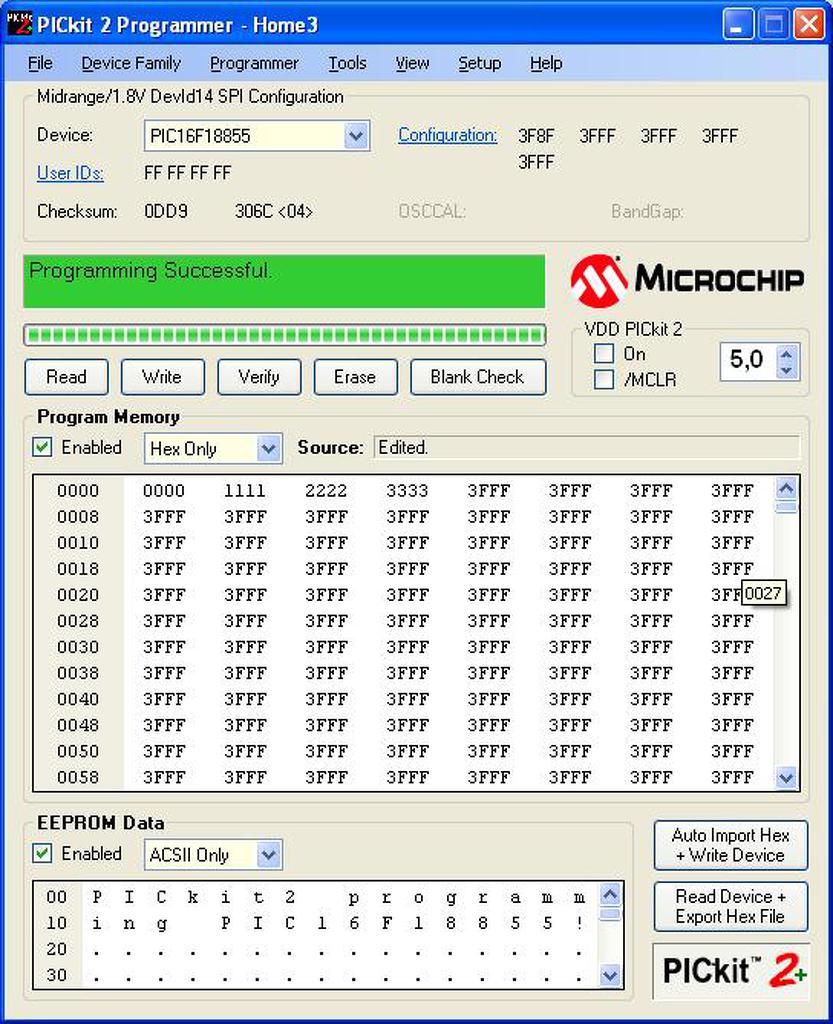Image resolution: width=833 pixels, height=1024 pixels.
Task: Open the Setup menu
Action: (x=479, y=63)
